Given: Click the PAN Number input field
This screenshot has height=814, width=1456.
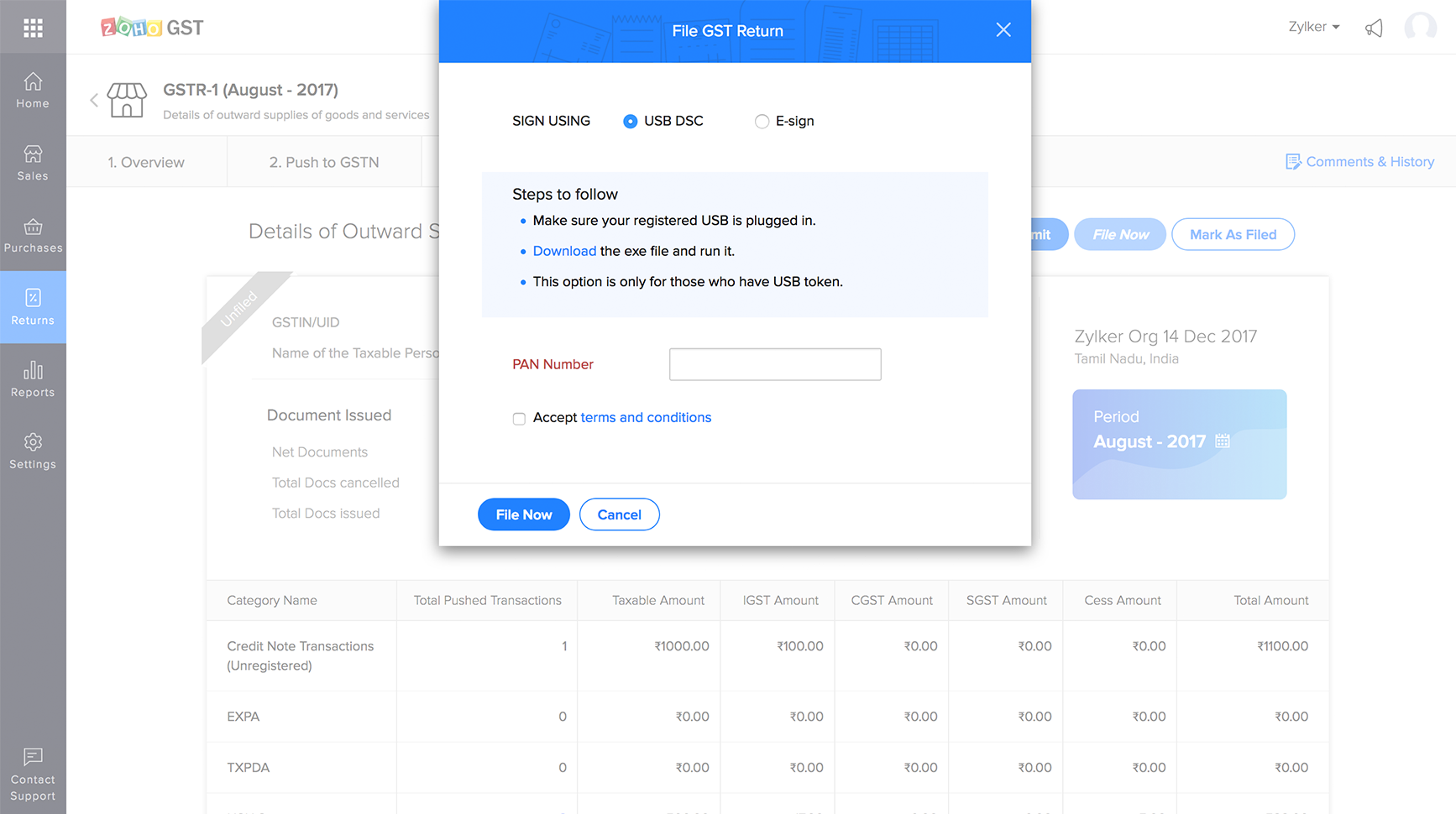Looking at the screenshot, I should (x=774, y=363).
